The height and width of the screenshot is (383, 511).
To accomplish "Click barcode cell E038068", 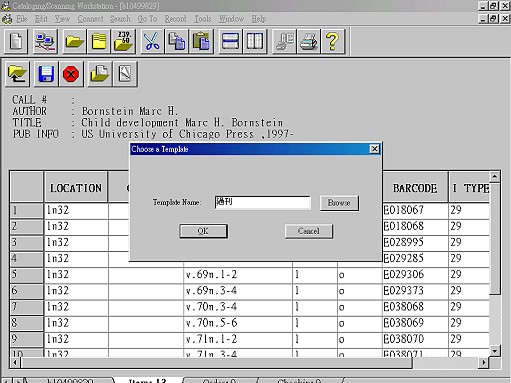I will [415, 307].
